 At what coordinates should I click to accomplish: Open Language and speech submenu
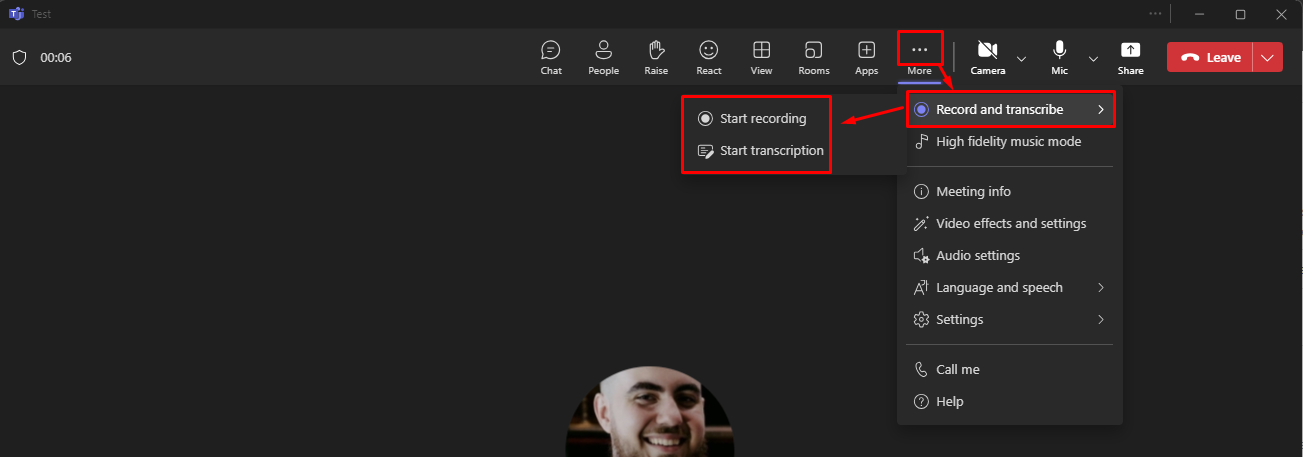point(1010,287)
